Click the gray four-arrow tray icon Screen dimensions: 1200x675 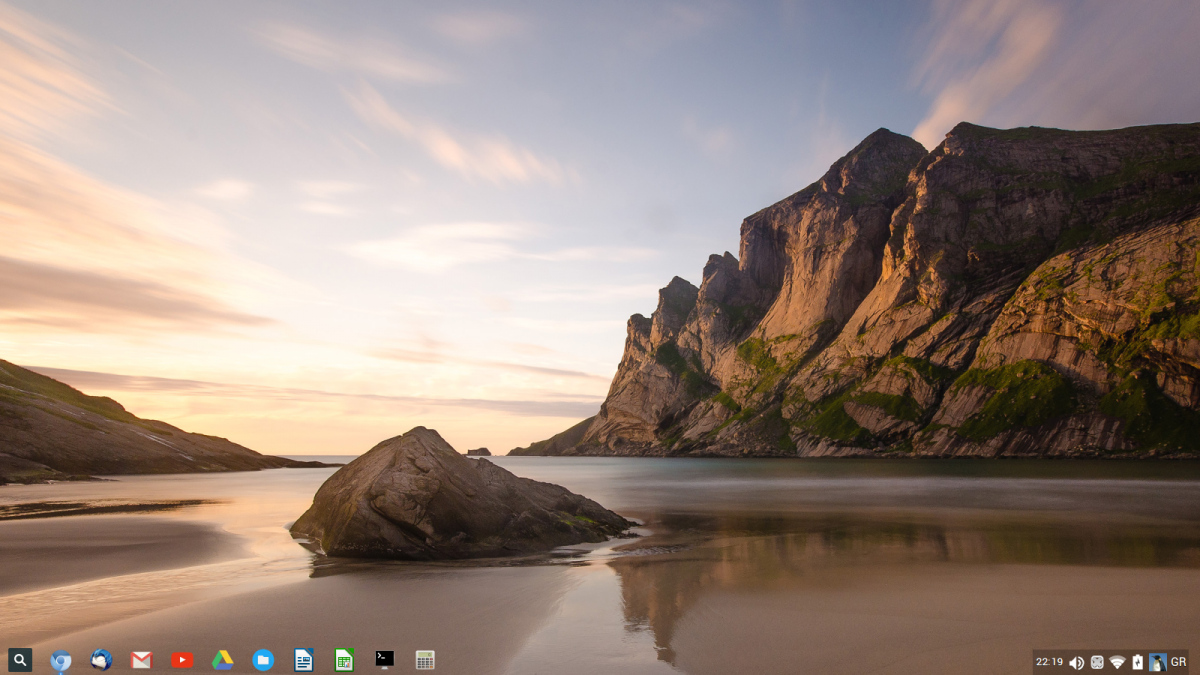coord(1097,662)
